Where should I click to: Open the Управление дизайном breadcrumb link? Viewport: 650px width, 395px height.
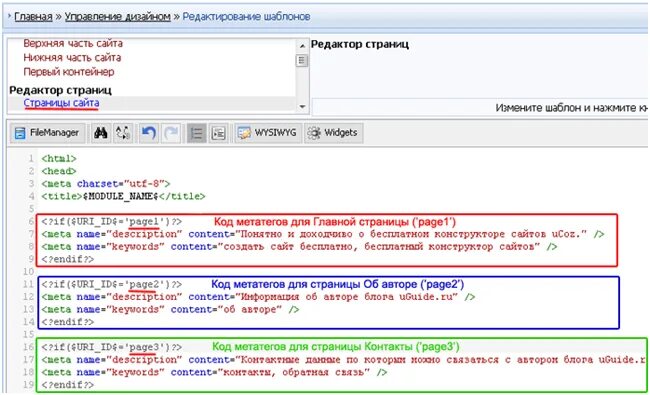pyautogui.click(x=117, y=17)
